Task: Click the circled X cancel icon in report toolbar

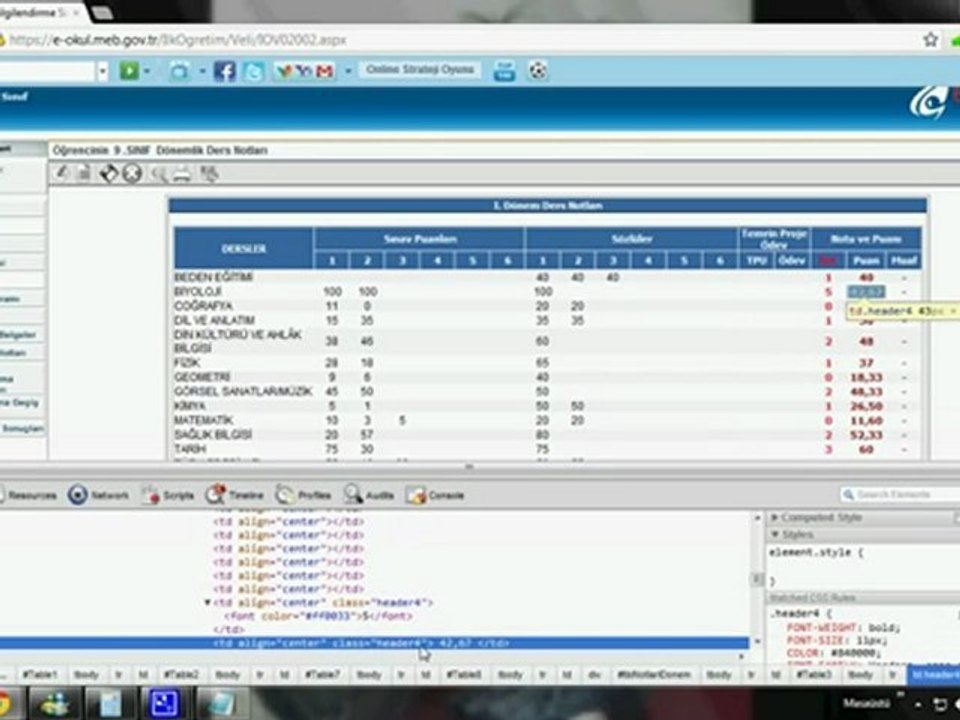Action: [132, 173]
